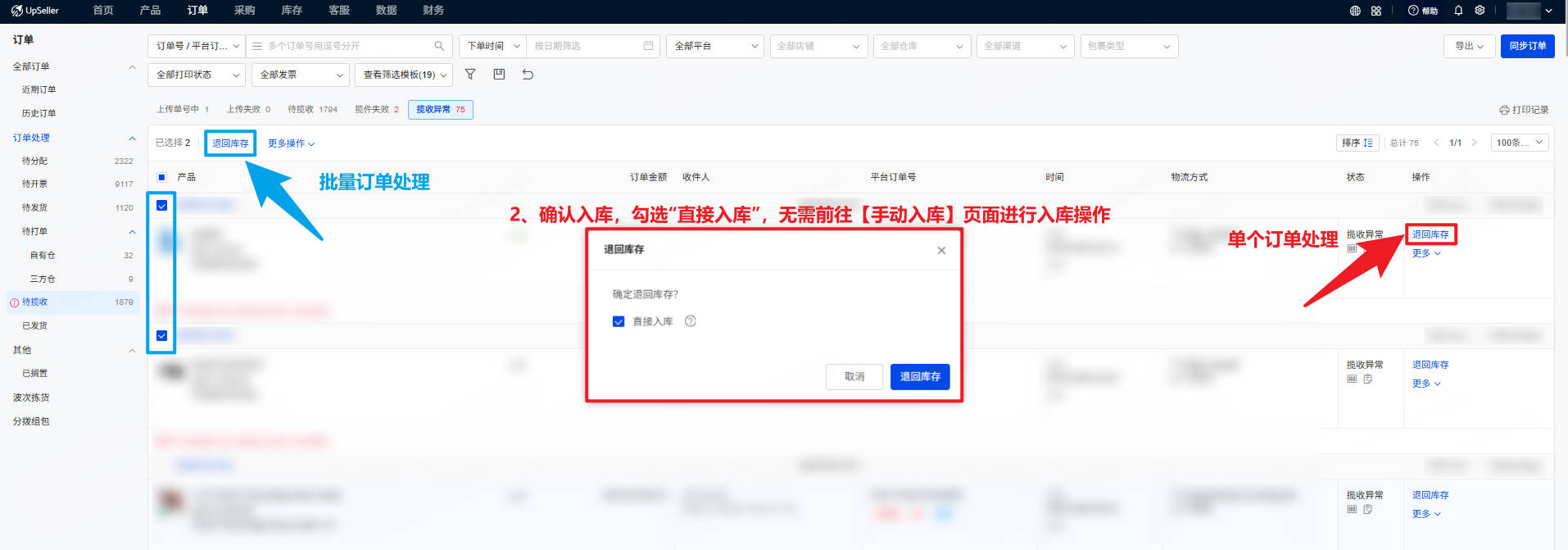This screenshot has height=550, width=1568.
Task: Collapse the 全部订单 sidebar section
Action: [x=132, y=66]
